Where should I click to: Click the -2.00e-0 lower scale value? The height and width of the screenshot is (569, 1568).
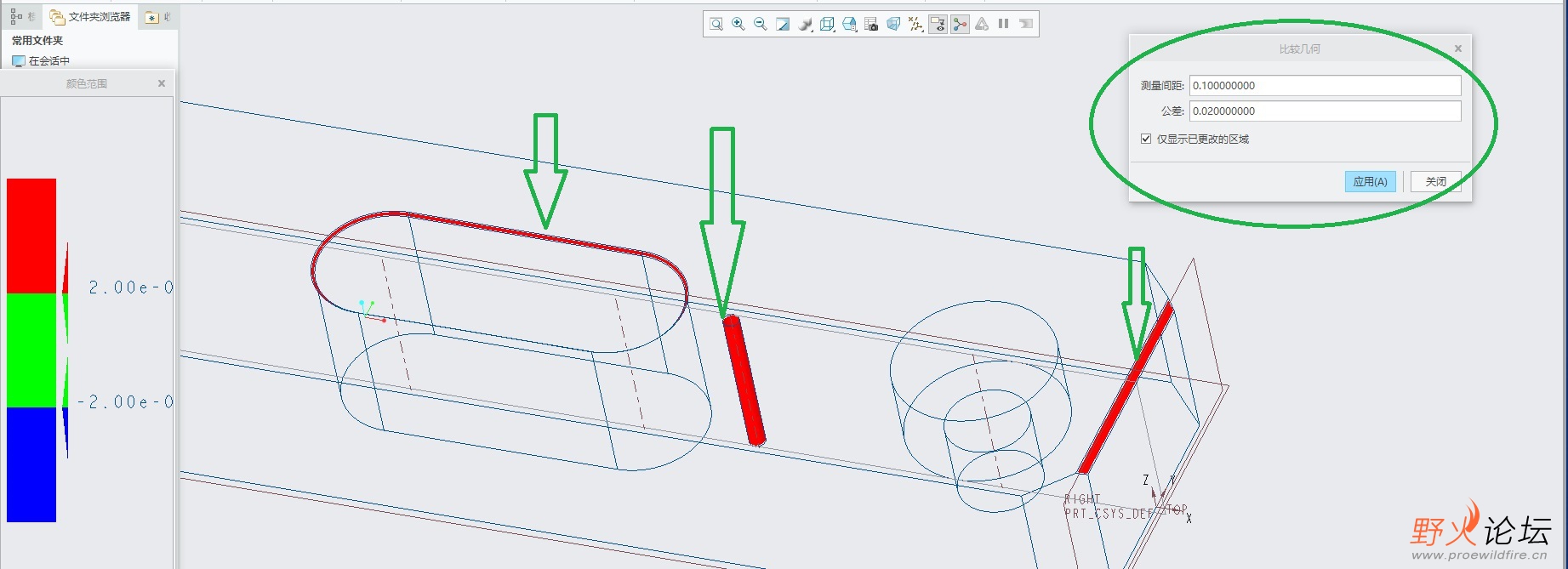[x=125, y=401]
